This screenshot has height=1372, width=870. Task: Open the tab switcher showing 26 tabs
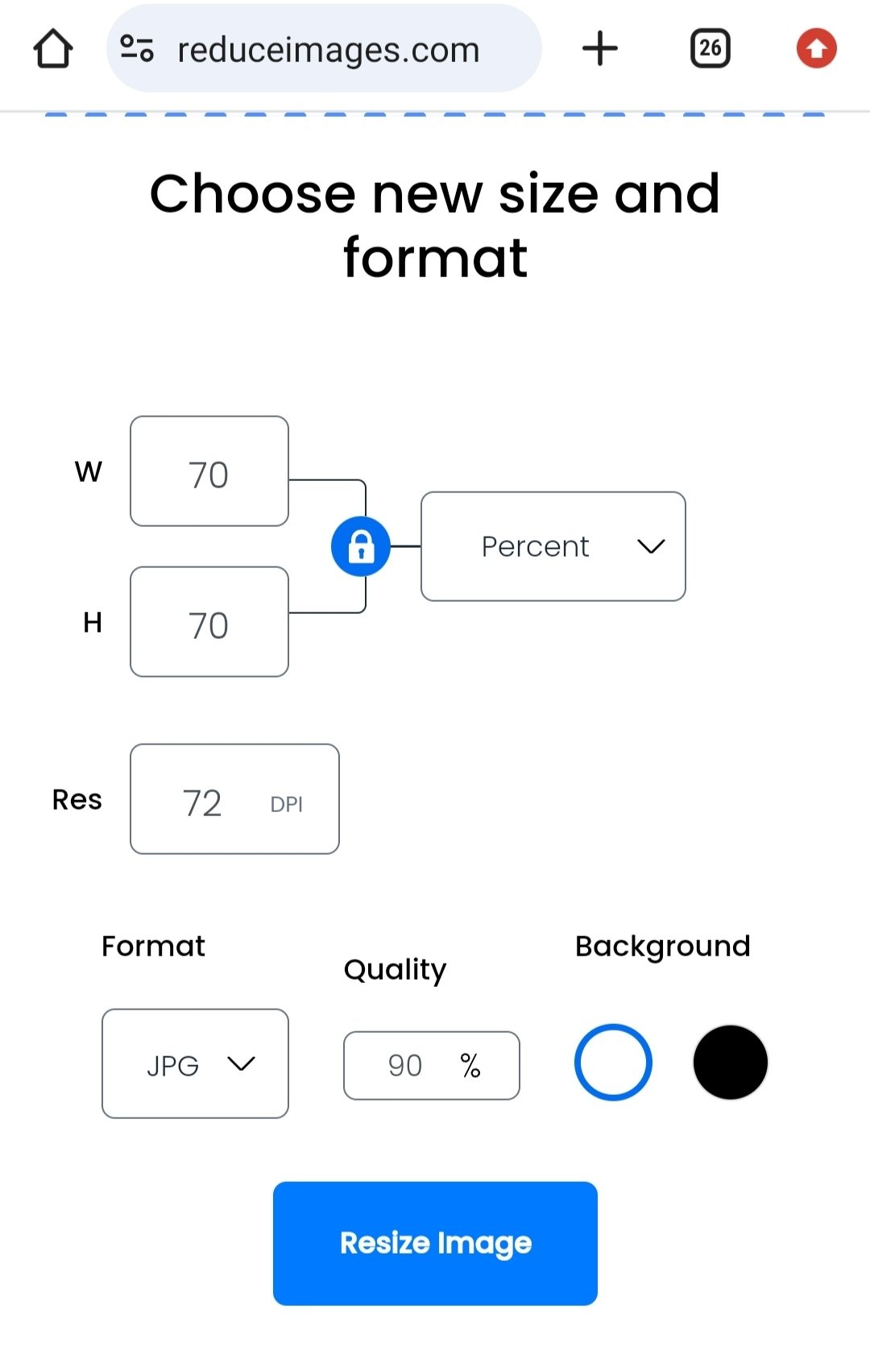pos(710,48)
